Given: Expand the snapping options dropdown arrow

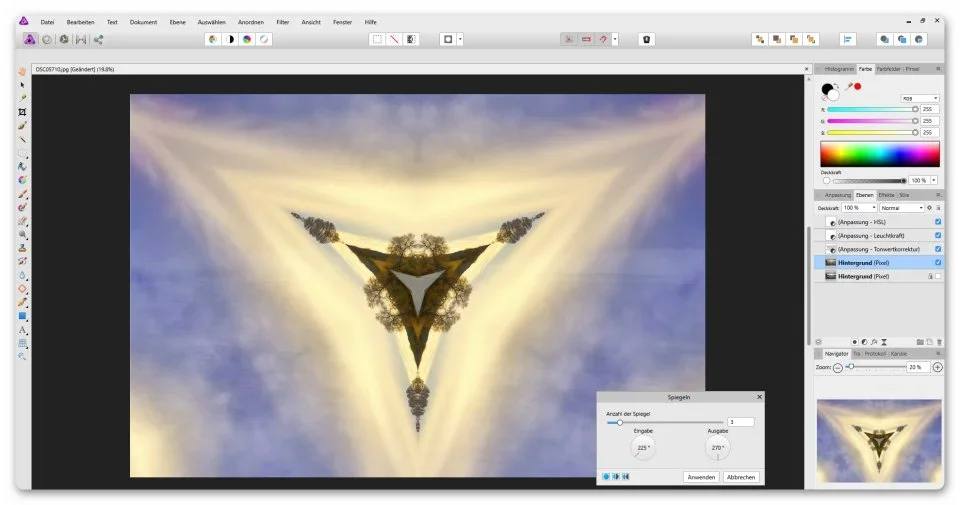Looking at the screenshot, I should tap(615, 39).
